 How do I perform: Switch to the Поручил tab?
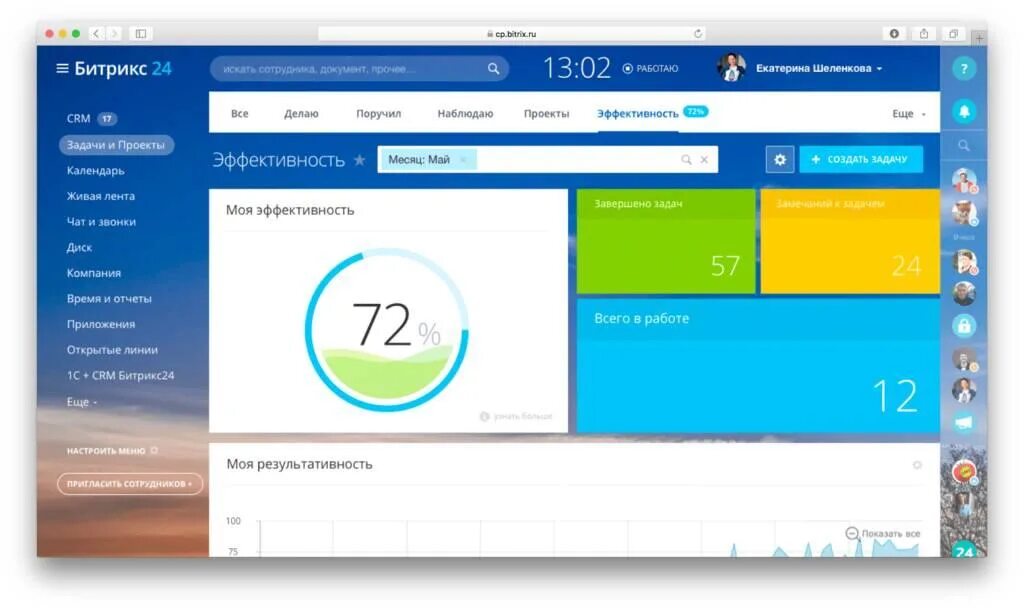pyautogui.click(x=379, y=113)
